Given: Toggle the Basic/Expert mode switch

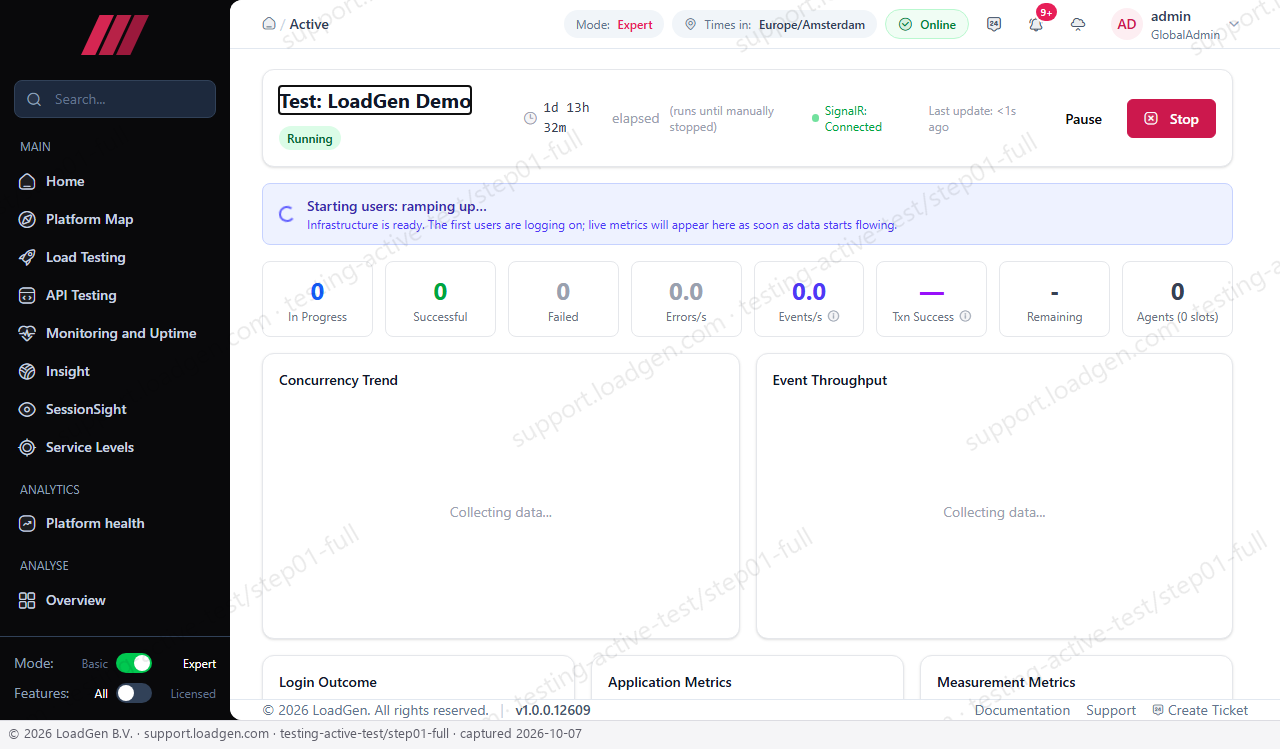Looking at the screenshot, I should point(134,663).
